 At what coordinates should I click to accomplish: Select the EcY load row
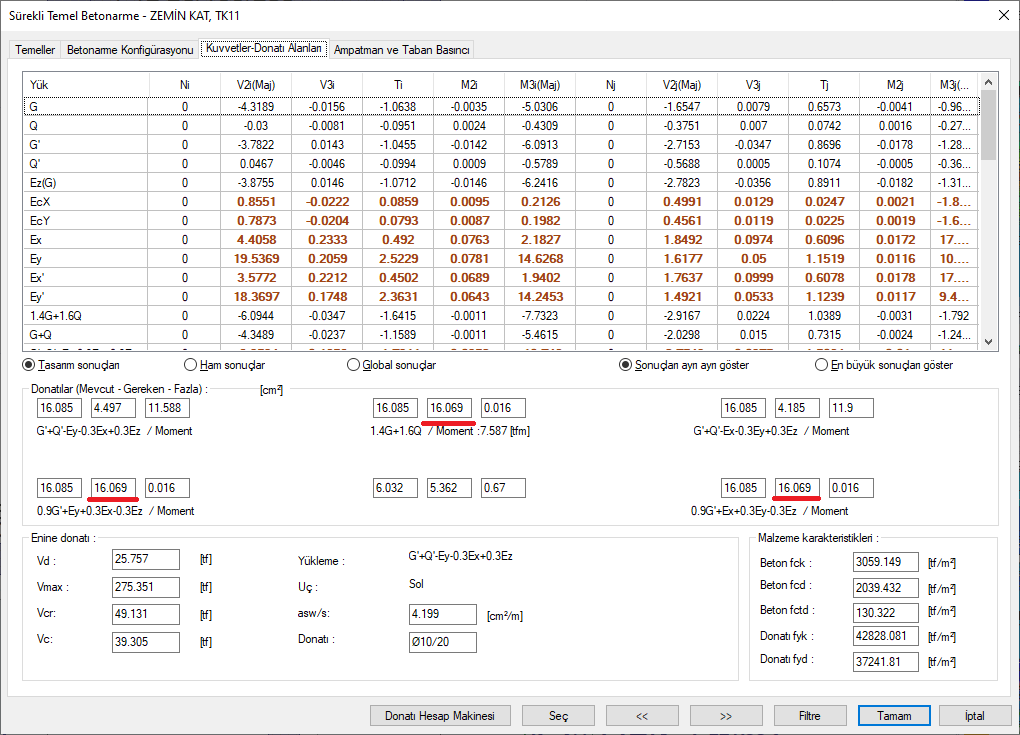(502, 220)
